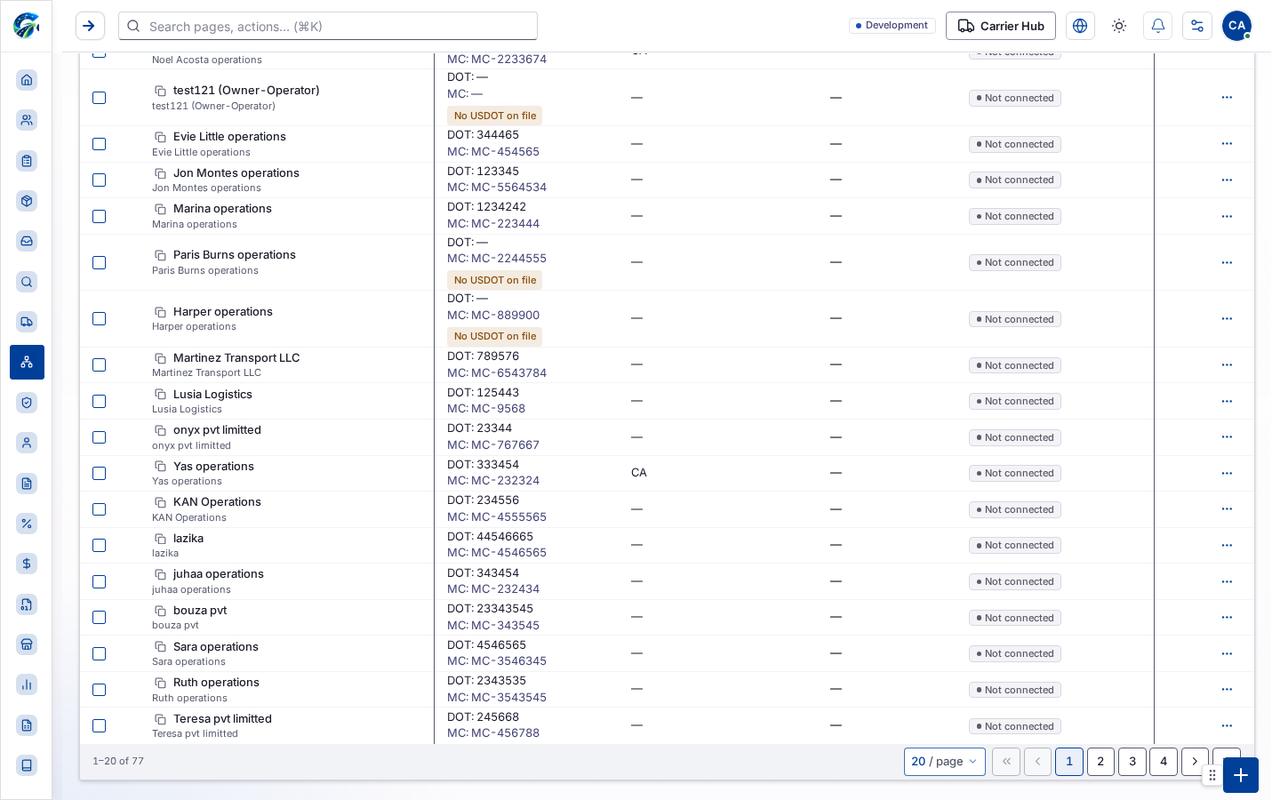The height and width of the screenshot is (800, 1280).
Task: Open the bar chart sidebar icon
Action: pos(27,685)
